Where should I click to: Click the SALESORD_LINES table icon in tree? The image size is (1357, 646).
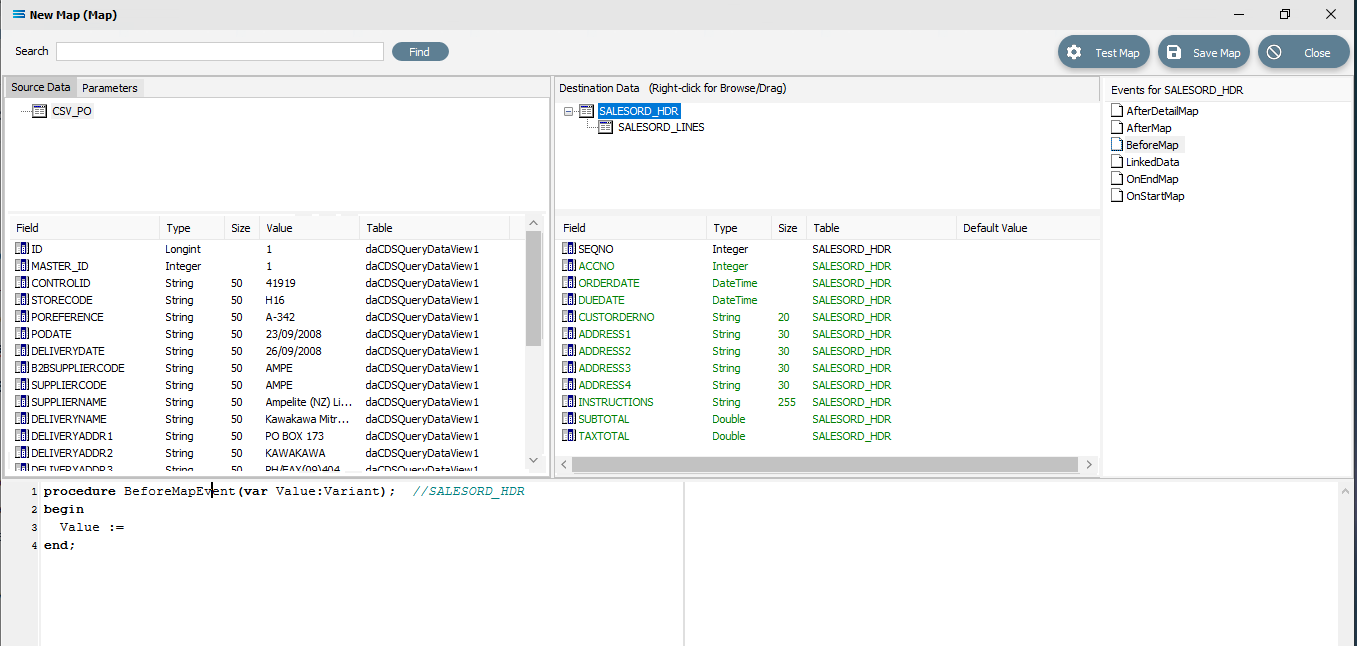(606, 127)
